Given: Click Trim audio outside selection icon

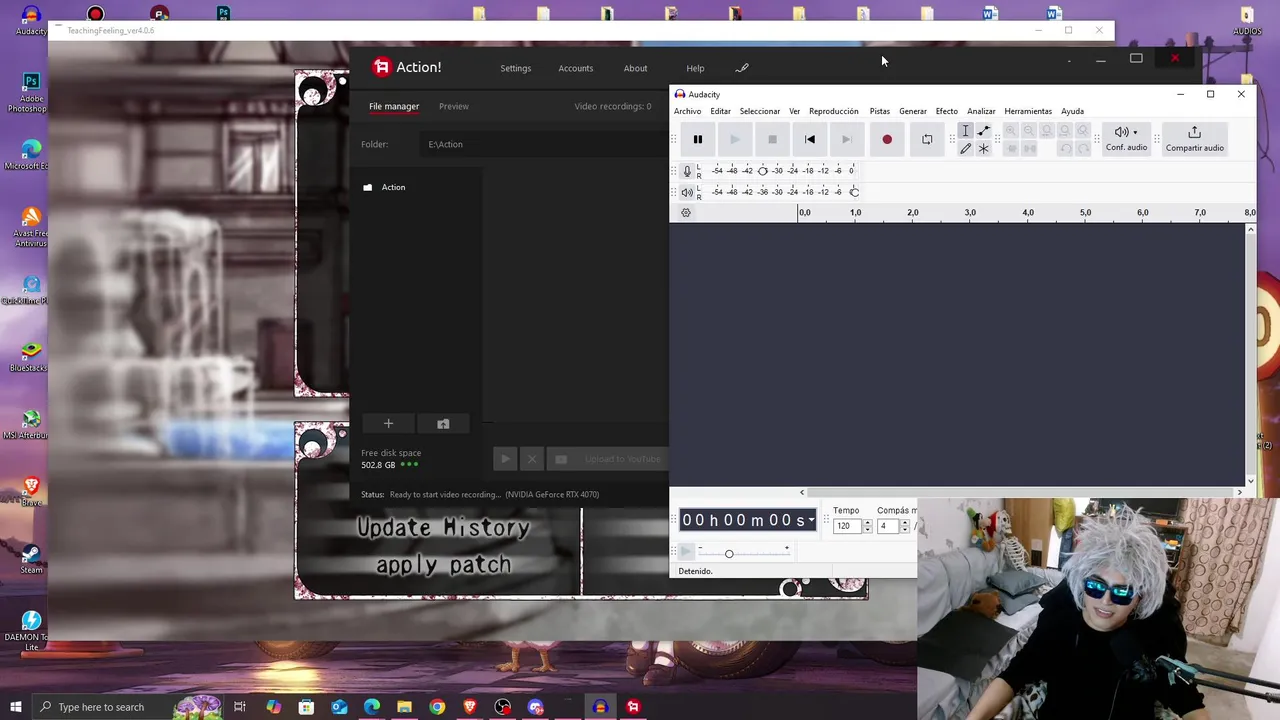Looking at the screenshot, I should click(1011, 148).
